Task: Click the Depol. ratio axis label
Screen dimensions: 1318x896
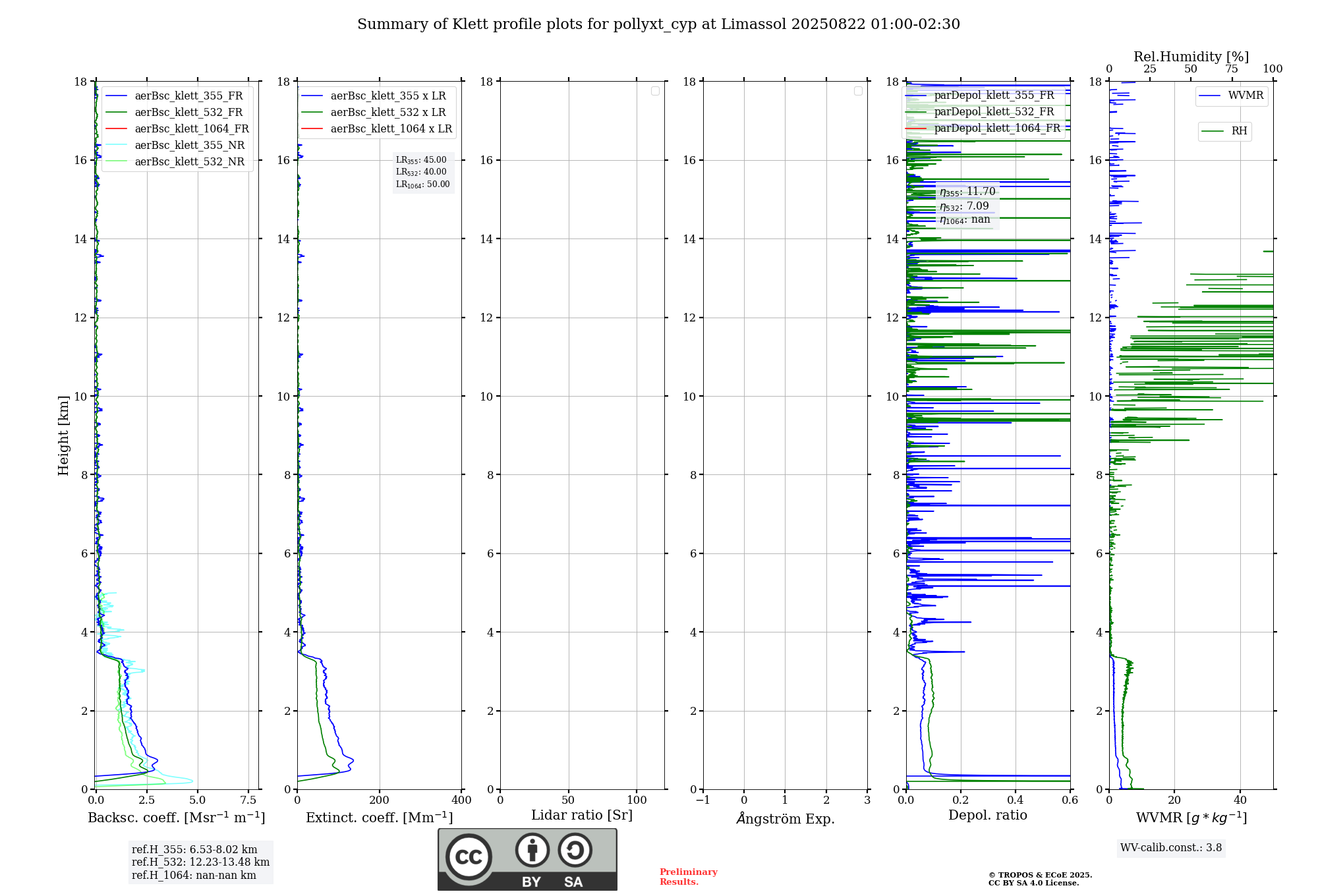Action: (x=988, y=816)
